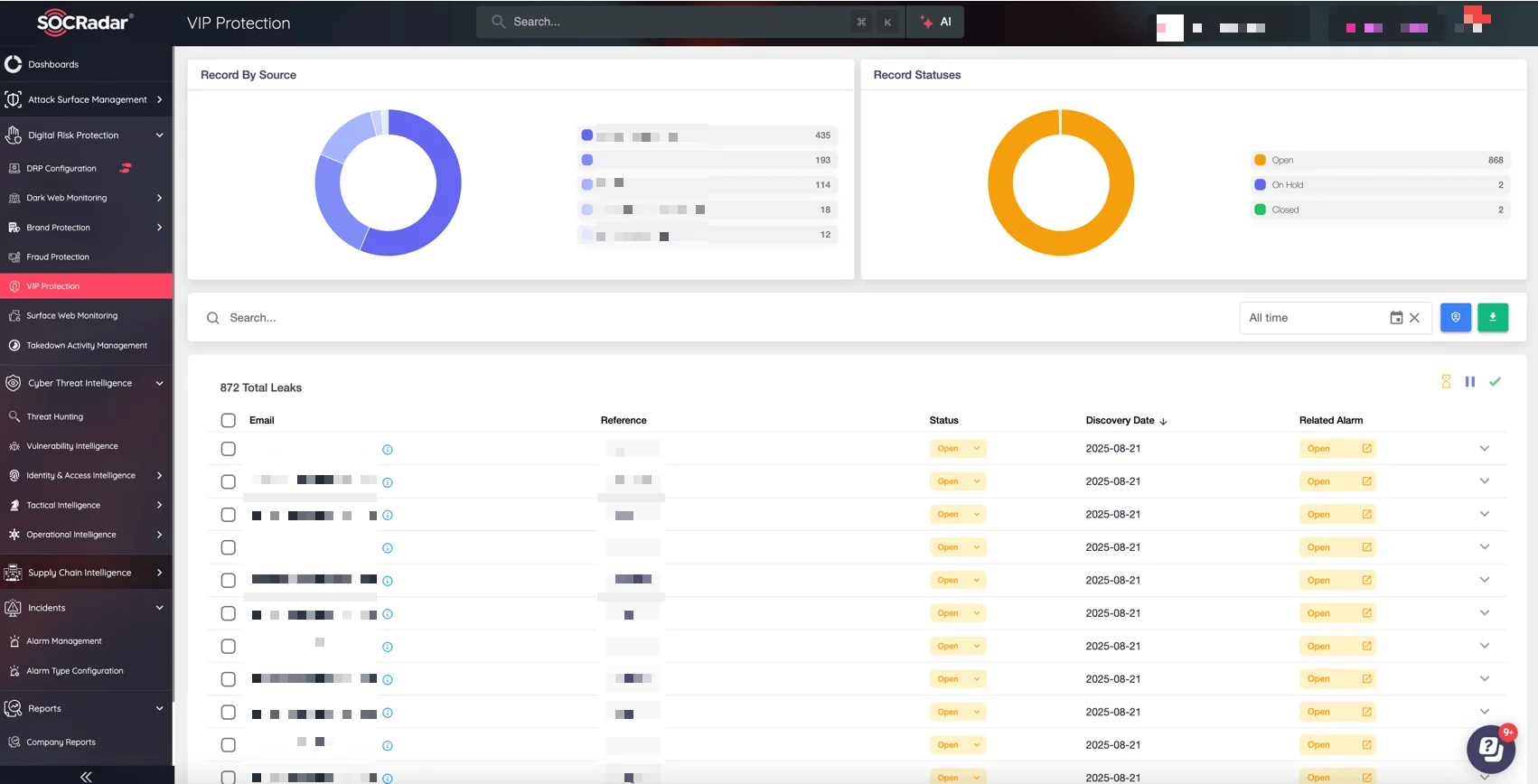Viewport: 1538px width, 784px height.
Task: Click the Threat Hunting magnifier icon
Action: [x=14, y=416]
